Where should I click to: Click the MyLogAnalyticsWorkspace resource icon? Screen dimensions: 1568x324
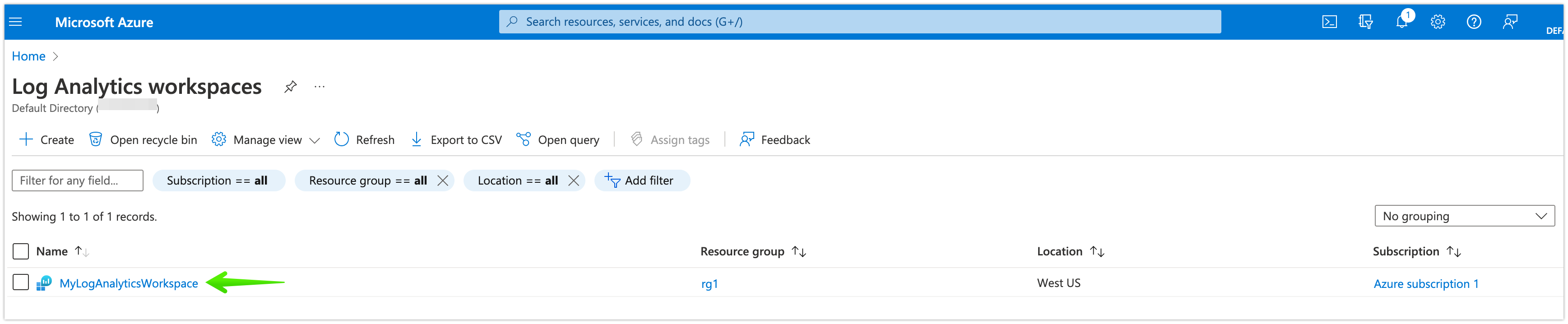[44, 283]
